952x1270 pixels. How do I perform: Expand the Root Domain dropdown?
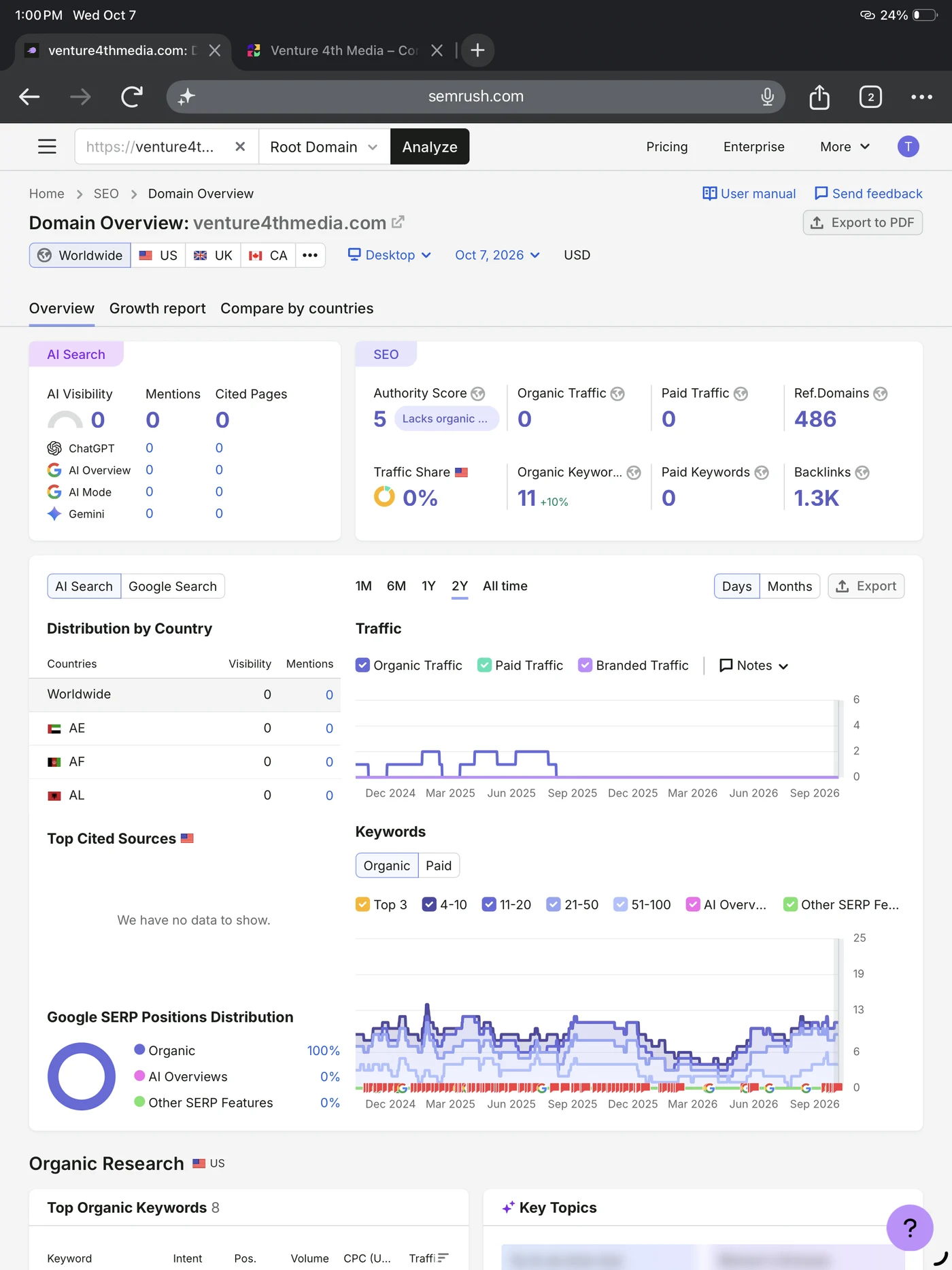tap(324, 147)
